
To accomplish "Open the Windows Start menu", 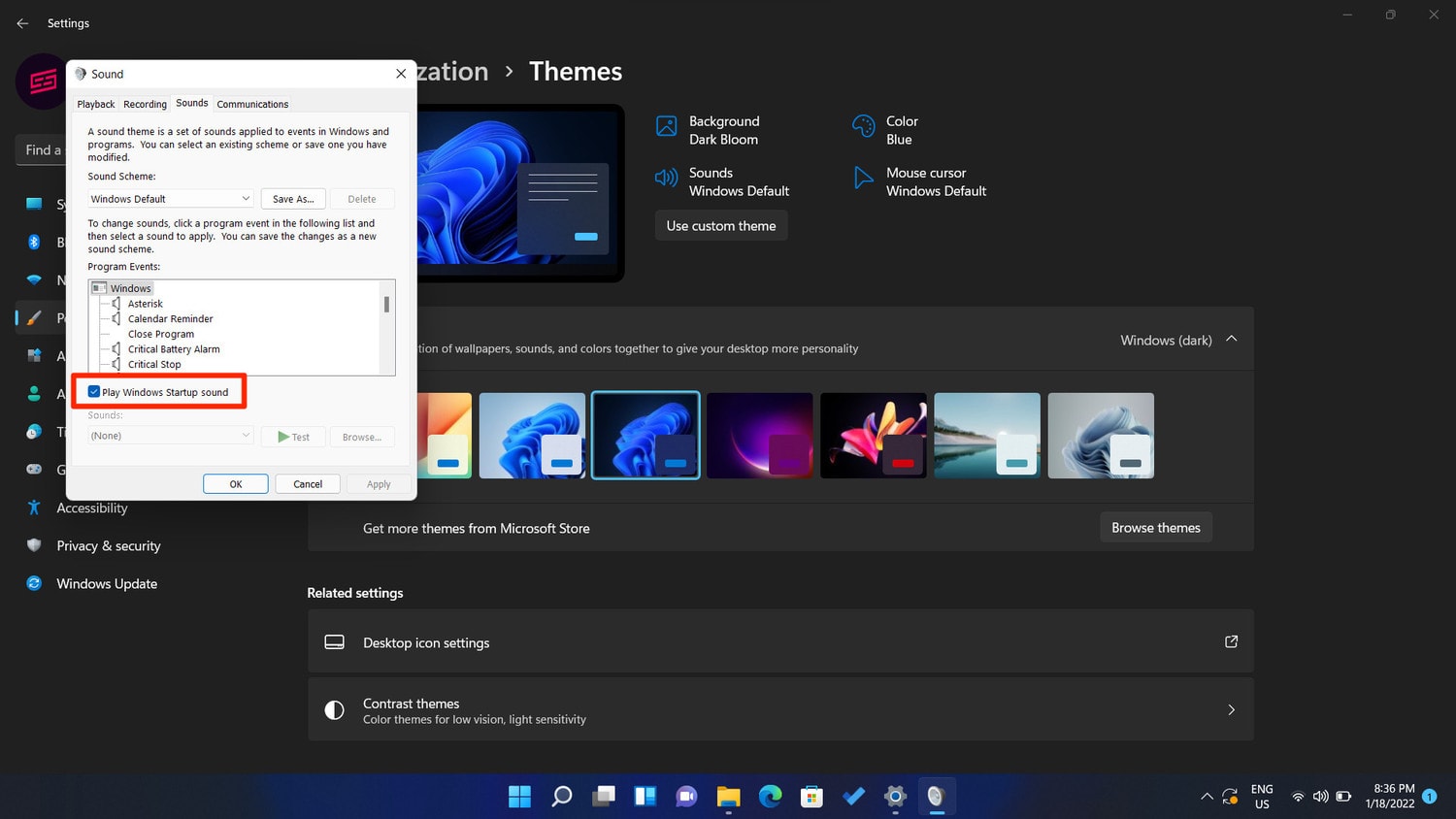I will coord(520,797).
